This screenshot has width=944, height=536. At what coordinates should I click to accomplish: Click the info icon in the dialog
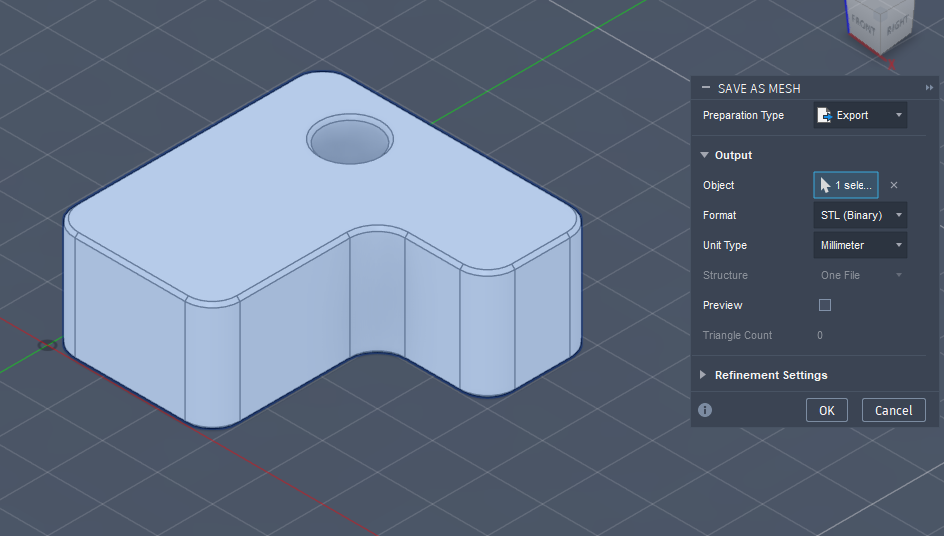705,410
